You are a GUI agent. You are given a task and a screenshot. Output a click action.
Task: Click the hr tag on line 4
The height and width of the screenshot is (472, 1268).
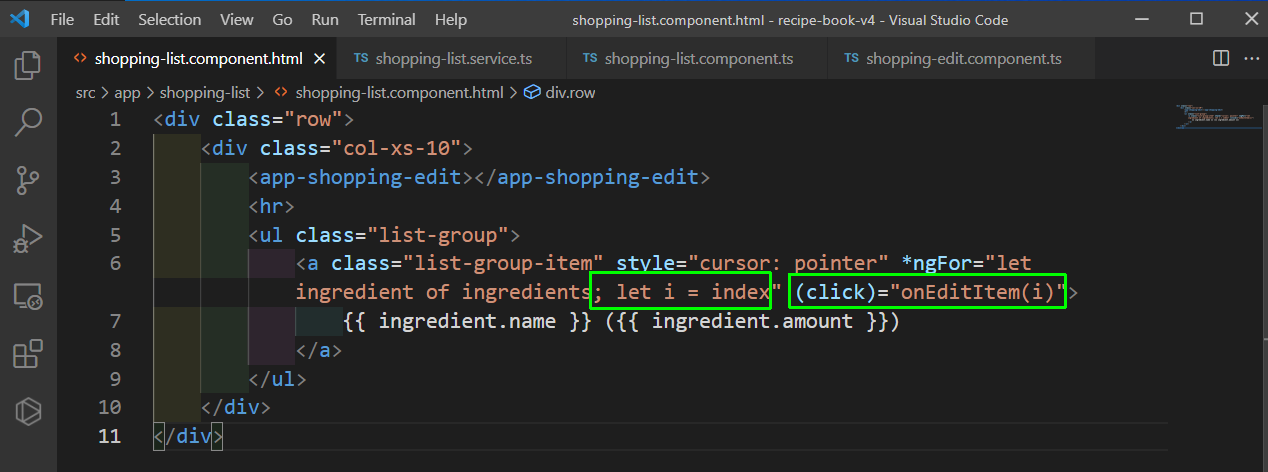point(272,206)
